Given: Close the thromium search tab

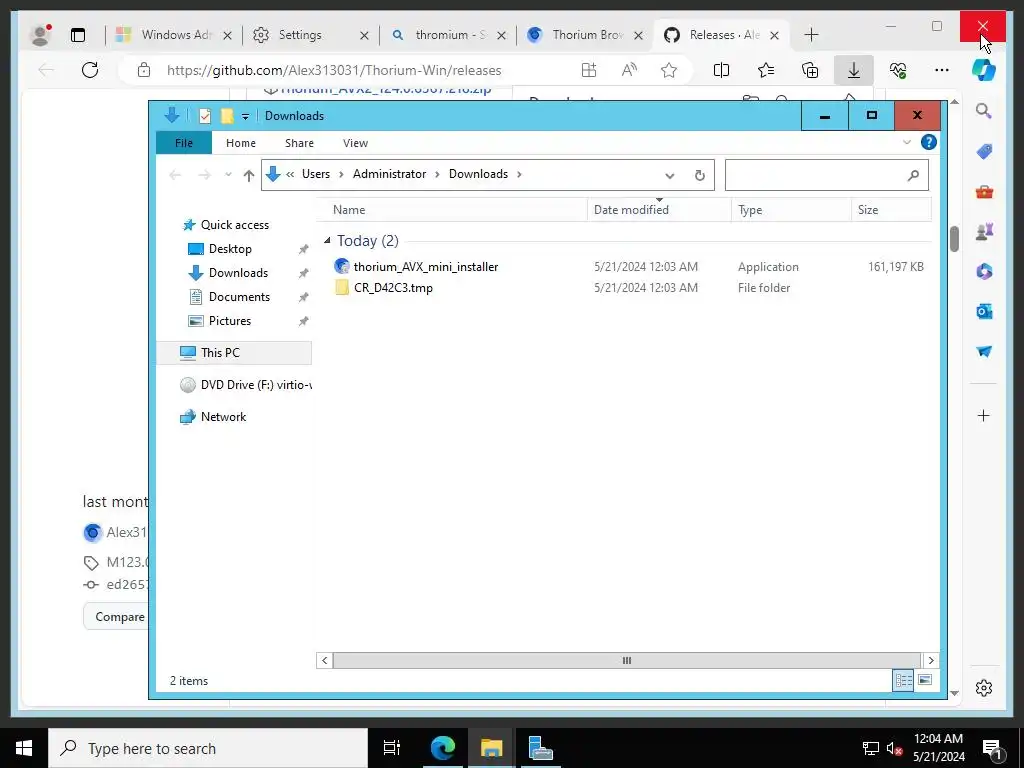Looking at the screenshot, I should 502,35.
